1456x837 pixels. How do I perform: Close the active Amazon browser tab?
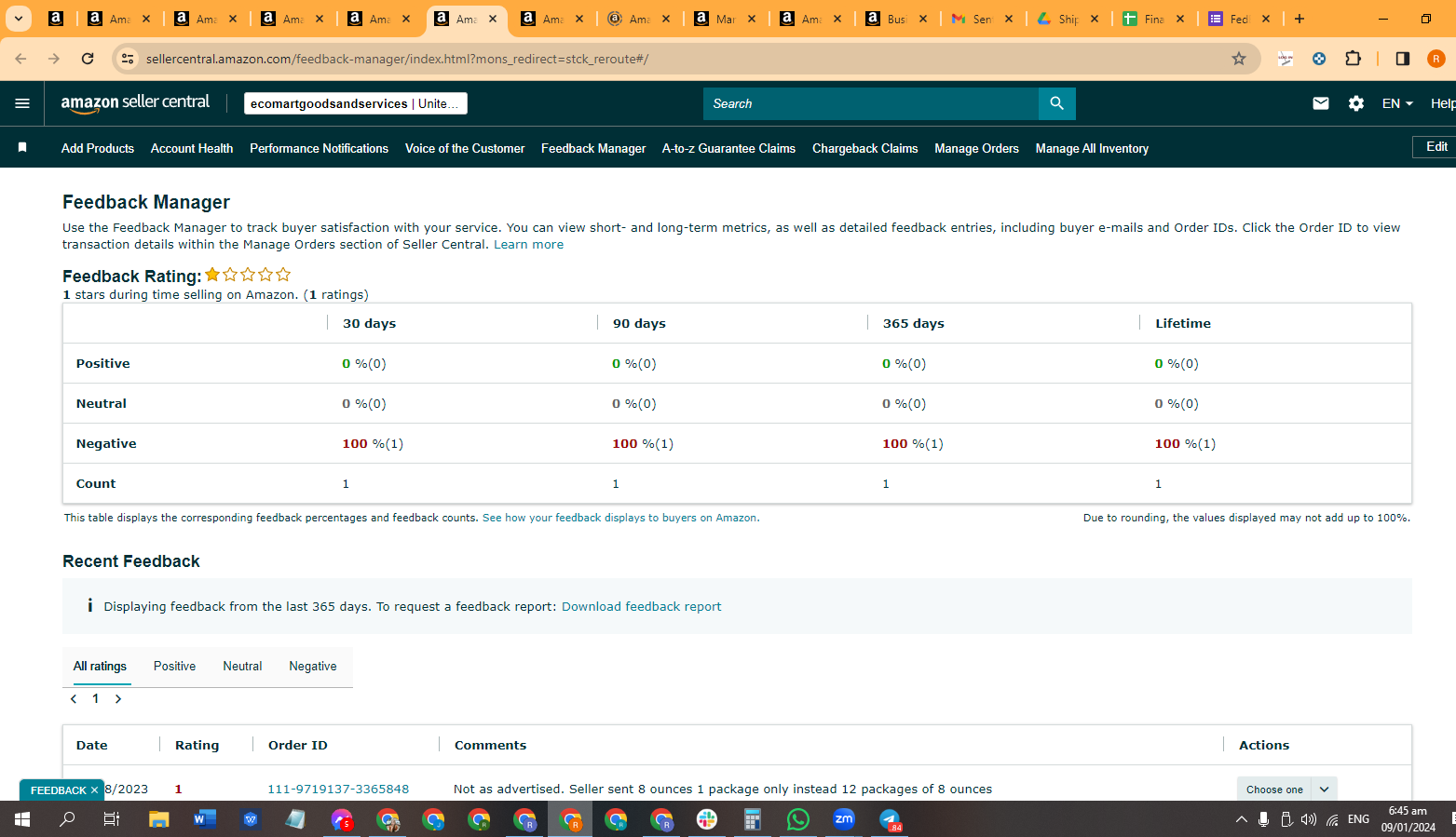click(493, 19)
